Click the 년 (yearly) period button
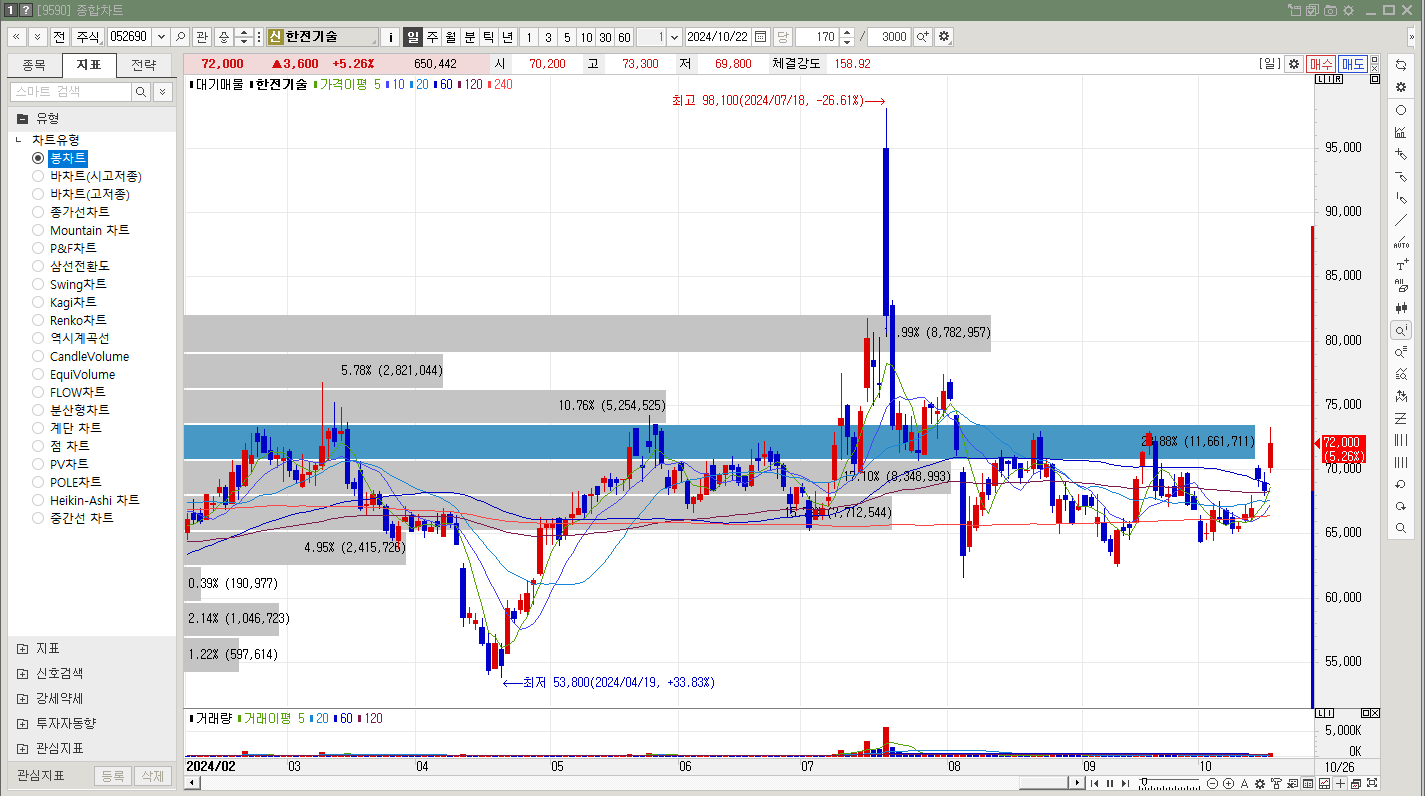This screenshot has height=796, width=1425. [508, 36]
